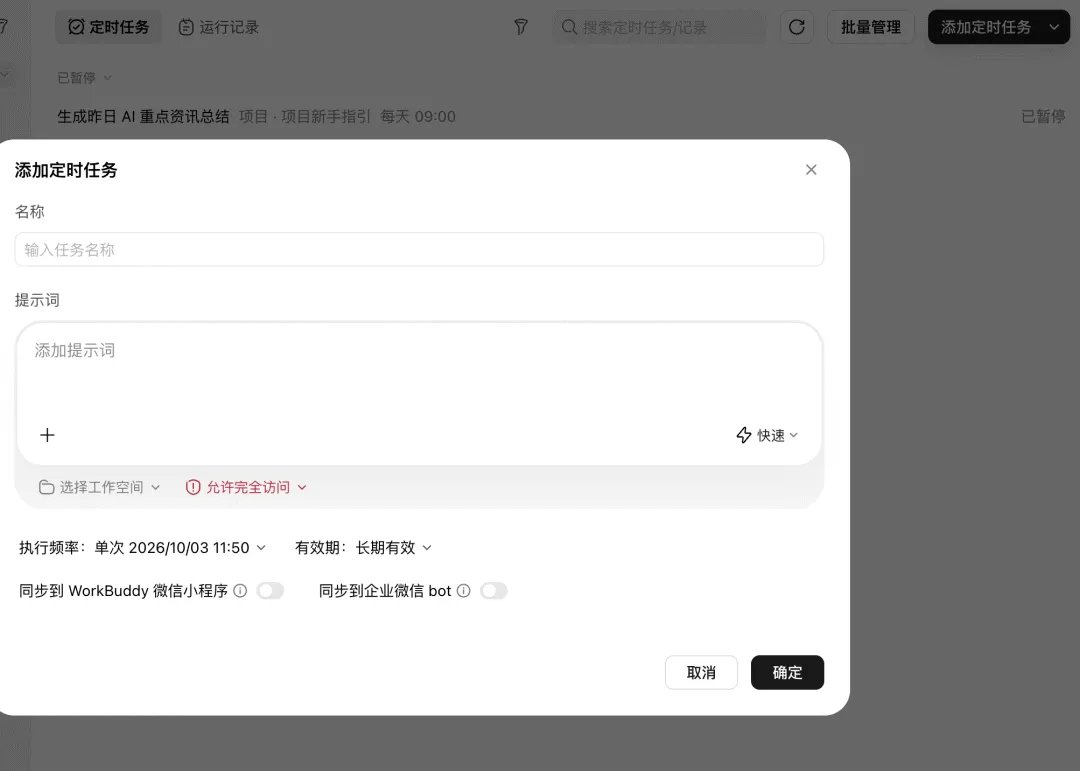1080x771 pixels.
Task: Click info icon next to 企业微信 bot
Action: click(x=464, y=590)
